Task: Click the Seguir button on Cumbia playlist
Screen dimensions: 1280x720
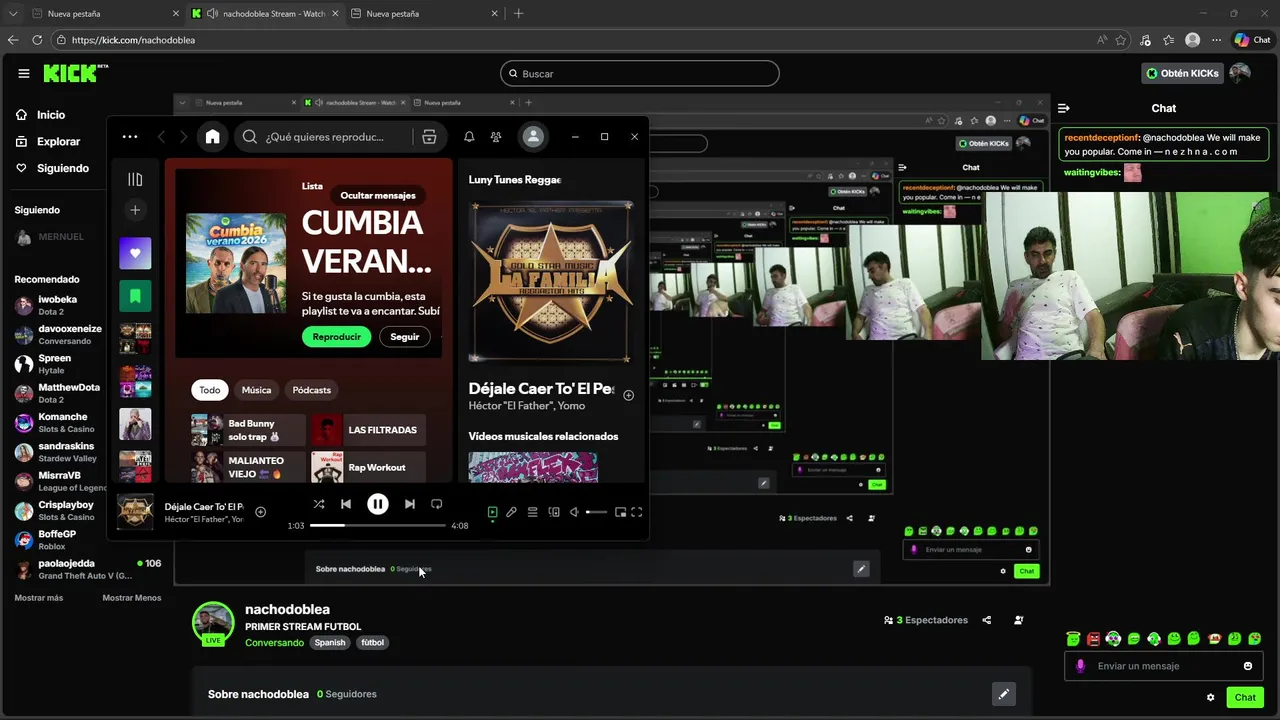Action: coord(405,337)
